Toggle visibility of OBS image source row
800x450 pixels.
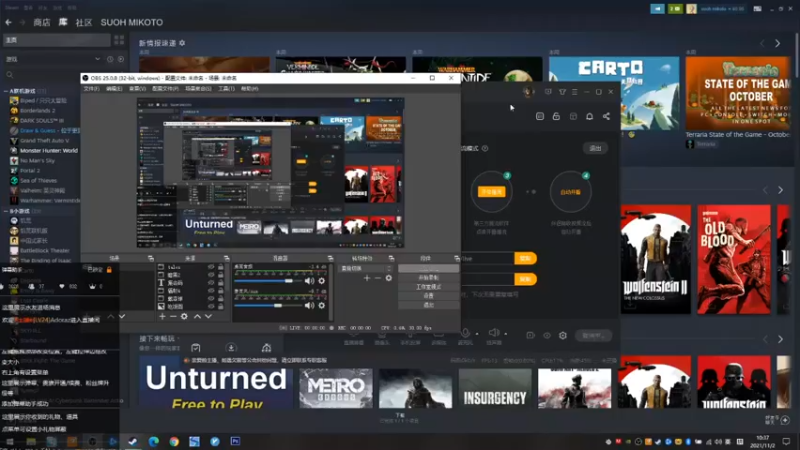pyautogui.click(x=211, y=307)
